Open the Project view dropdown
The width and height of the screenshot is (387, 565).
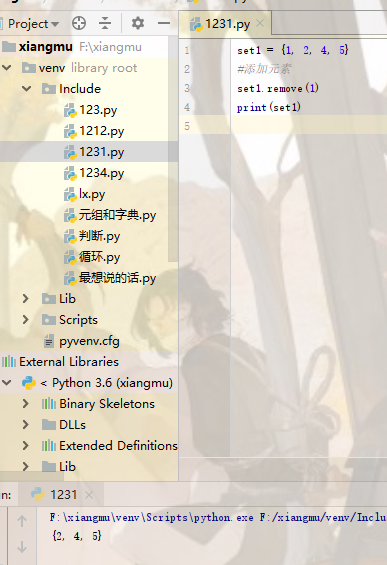click(34, 24)
